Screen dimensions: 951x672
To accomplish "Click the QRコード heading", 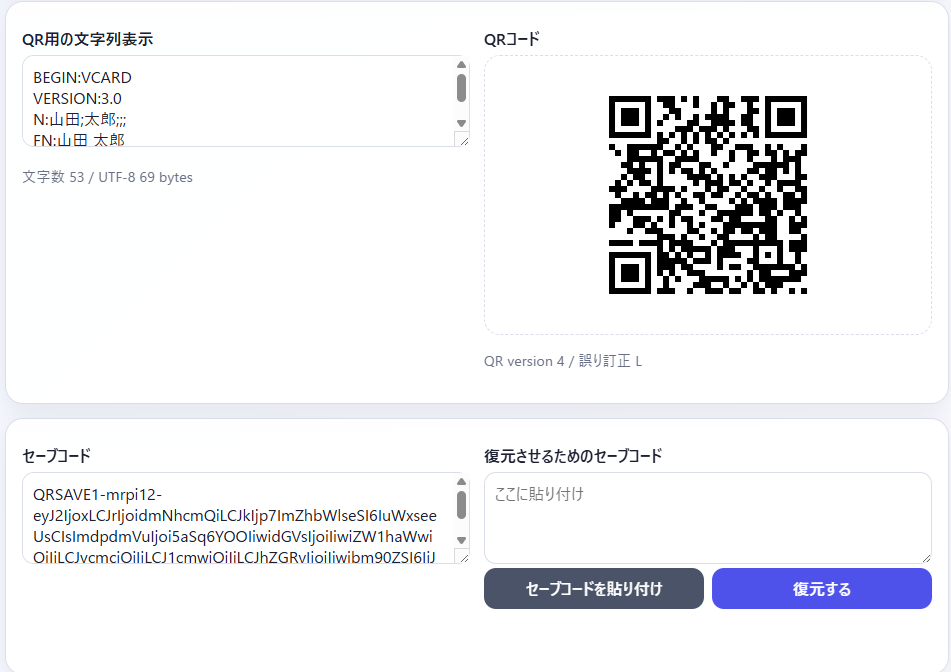I will (x=512, y=39).
